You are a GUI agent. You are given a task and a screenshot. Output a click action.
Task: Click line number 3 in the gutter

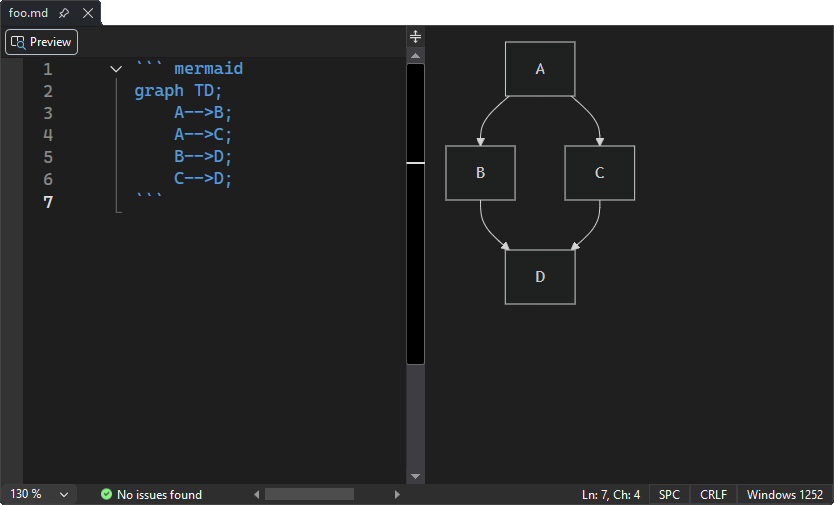tap(48, 113)
